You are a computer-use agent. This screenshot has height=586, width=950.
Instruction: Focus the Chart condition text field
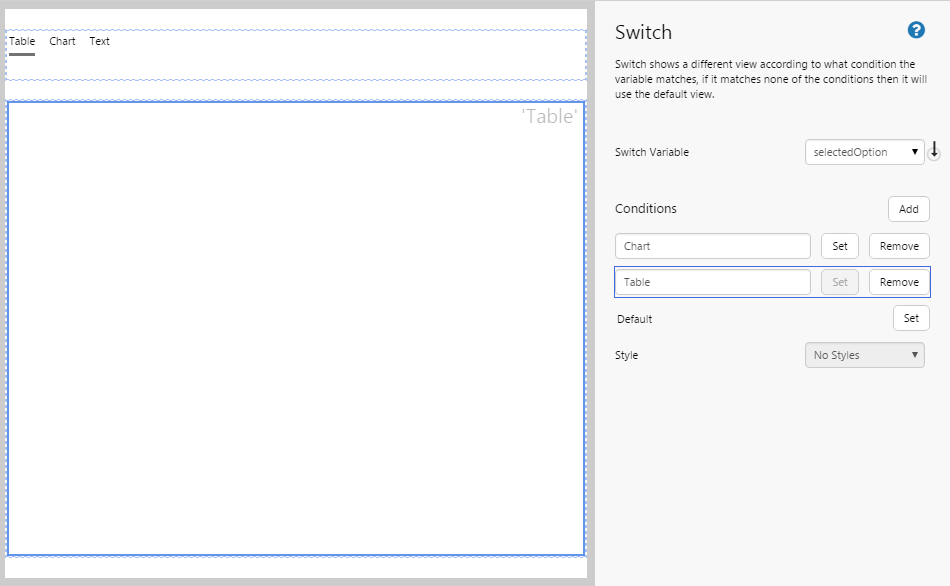[x=712, y=246]
